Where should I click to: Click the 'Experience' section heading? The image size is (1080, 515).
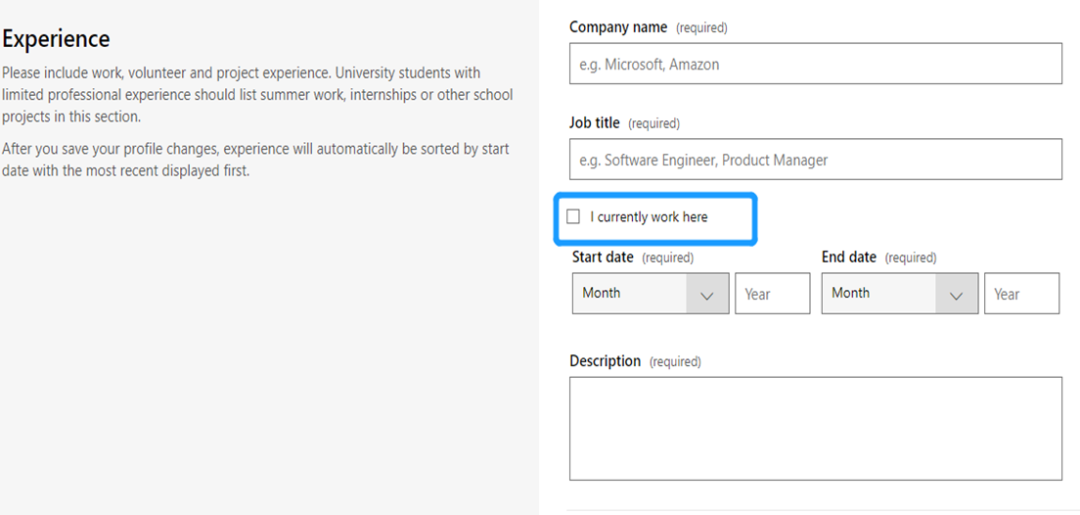(56, 39)
